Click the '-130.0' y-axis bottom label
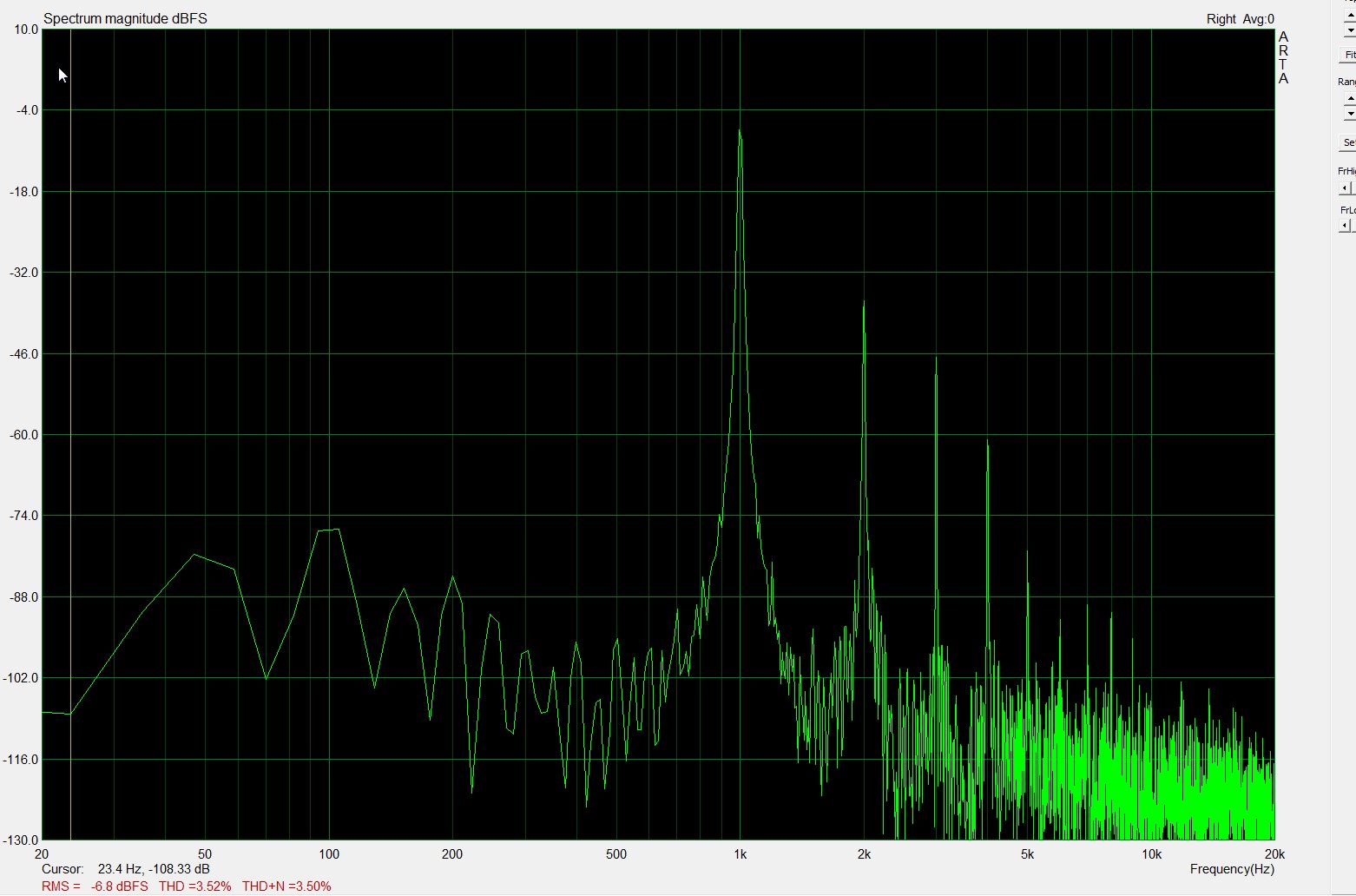 (21, 840)
